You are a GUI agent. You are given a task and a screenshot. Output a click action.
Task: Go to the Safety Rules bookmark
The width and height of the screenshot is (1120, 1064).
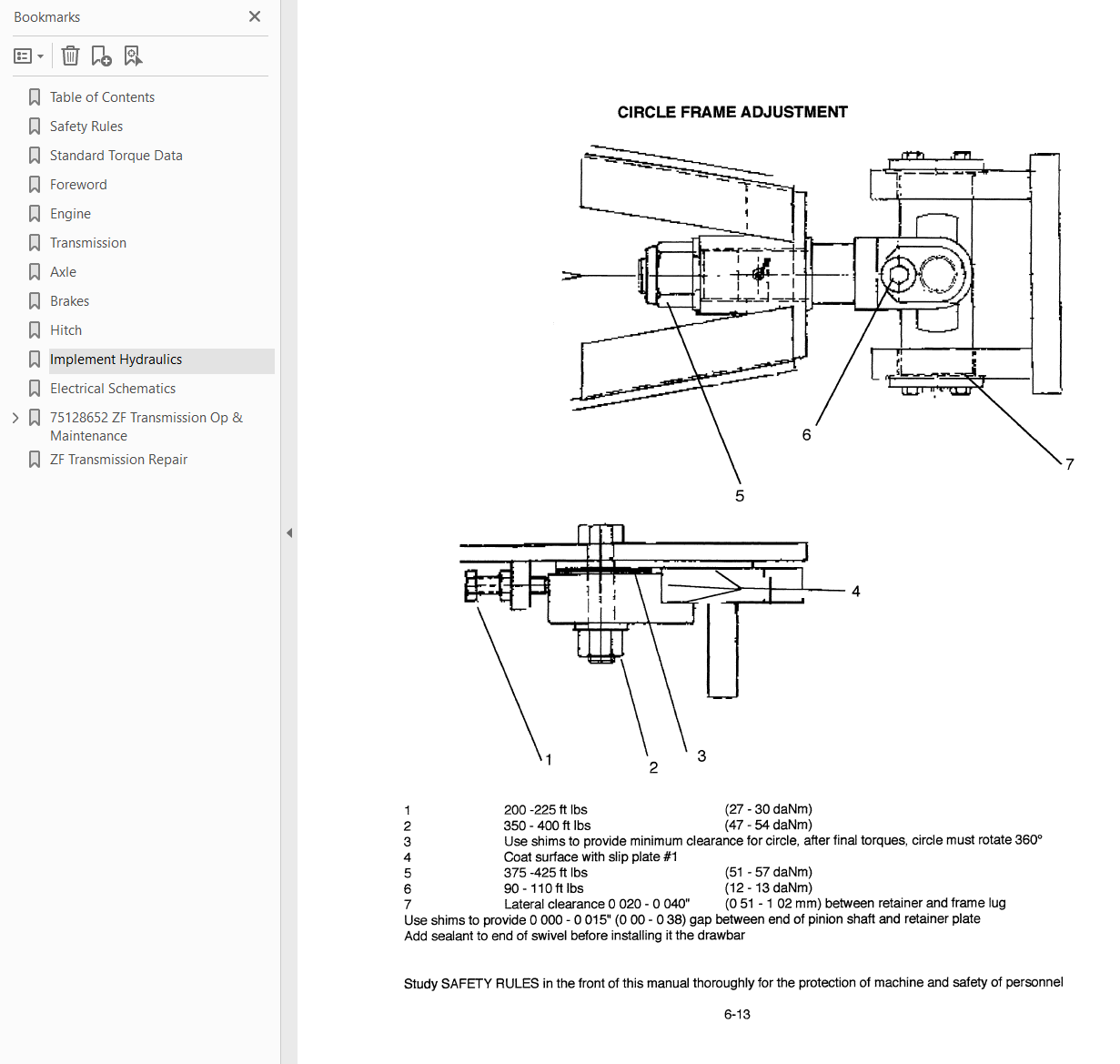click(x=86, y=127)
